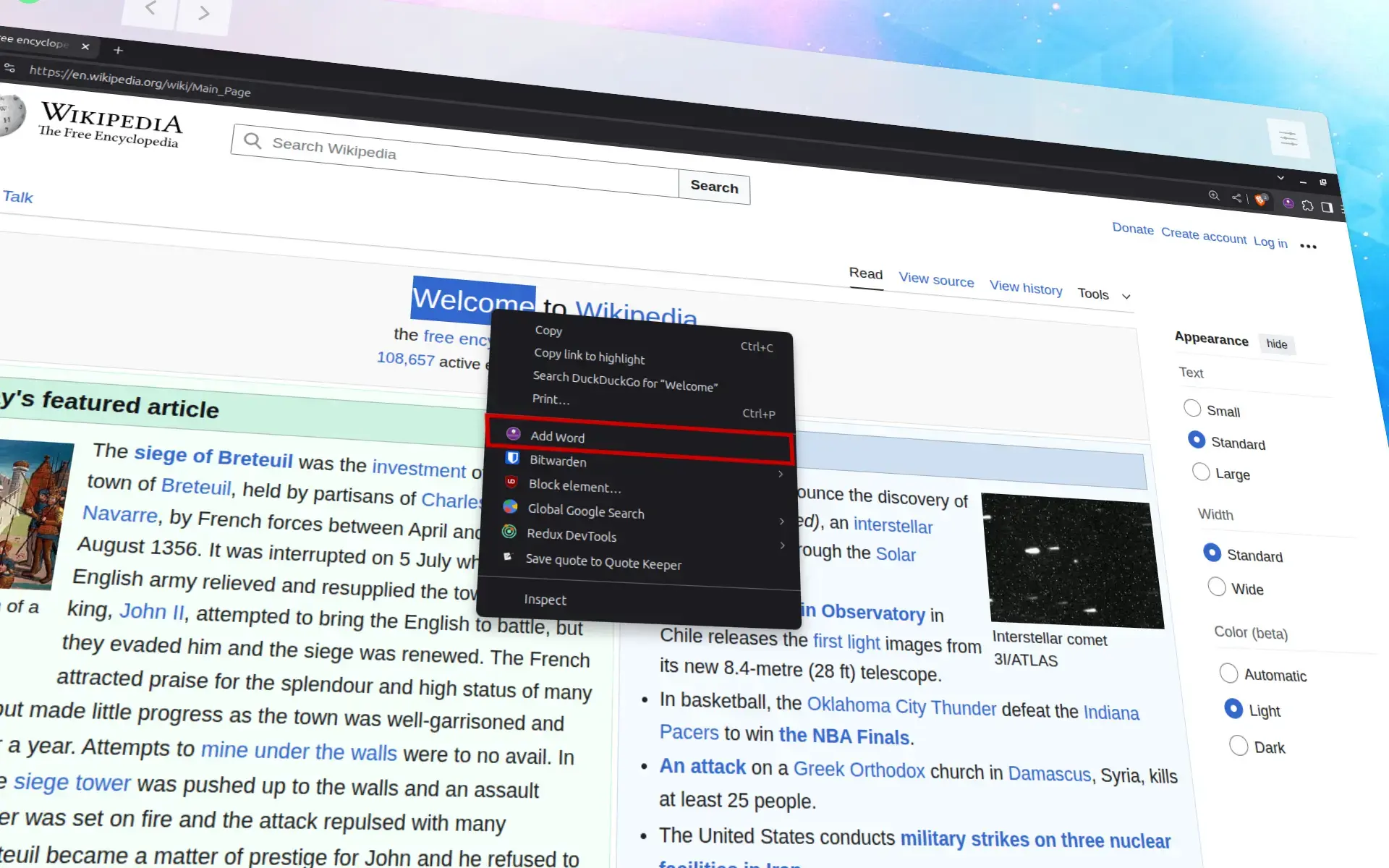This screenshot has height=868, width=1389.
Task: Expand the Tools dropdown
Action: 1103,294
